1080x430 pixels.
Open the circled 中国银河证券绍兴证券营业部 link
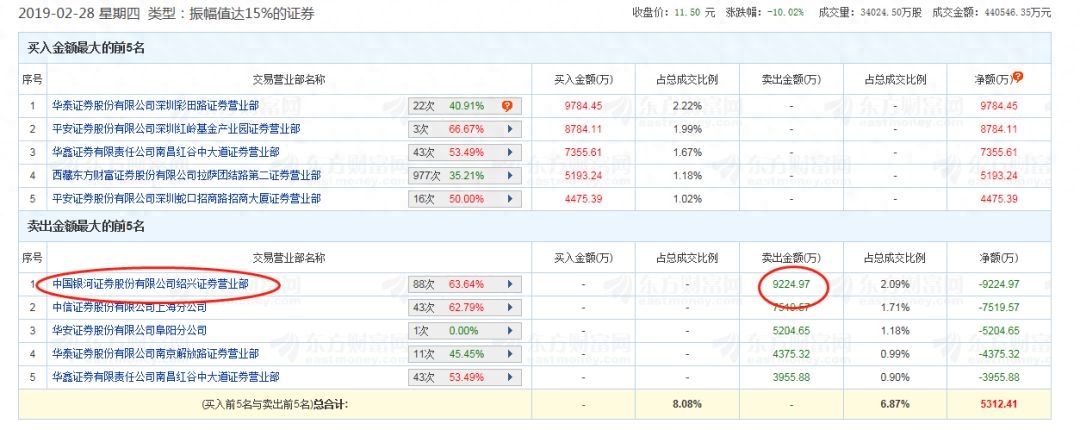[x=150, y=284]
